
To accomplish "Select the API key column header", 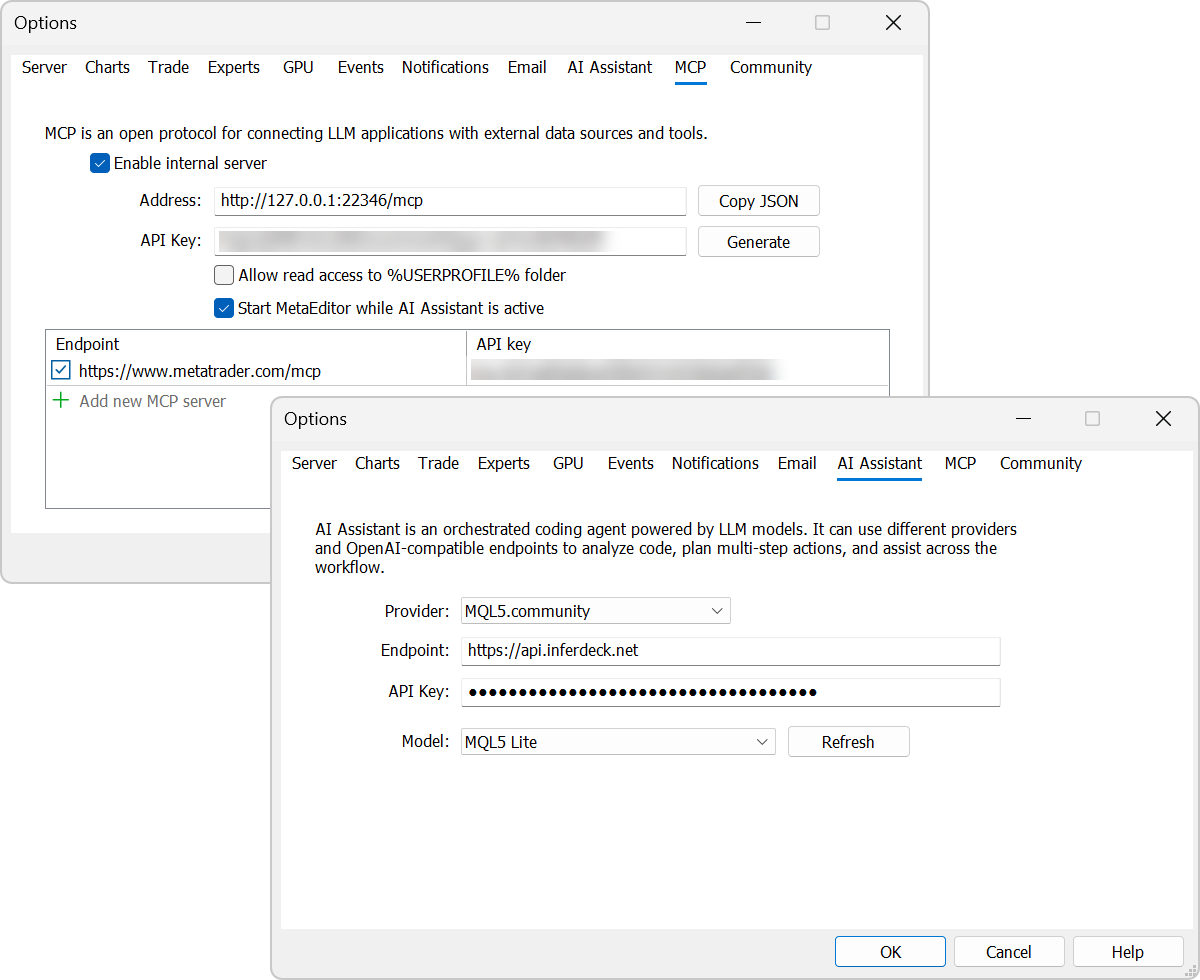I will click(678, 344).
